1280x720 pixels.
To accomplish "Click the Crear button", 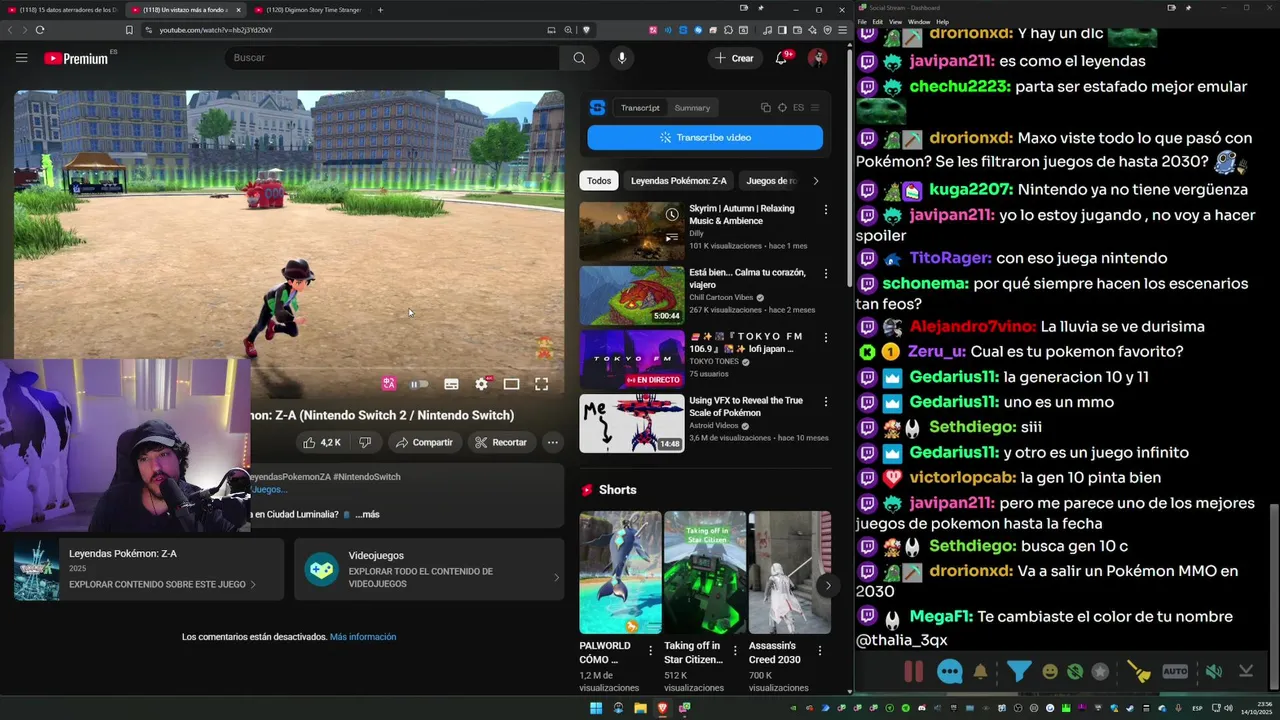I will click(x=733, y=58).
